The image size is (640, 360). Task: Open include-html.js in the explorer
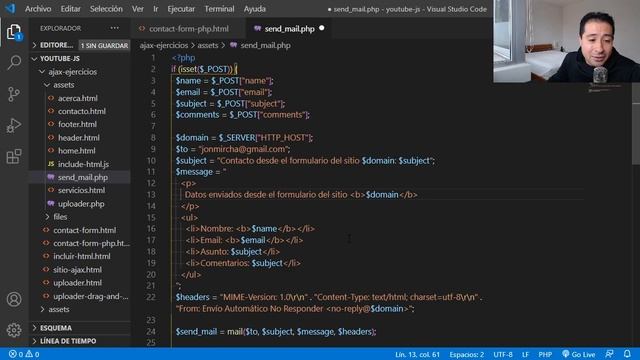pyautogui.click(x=83, y=164)
